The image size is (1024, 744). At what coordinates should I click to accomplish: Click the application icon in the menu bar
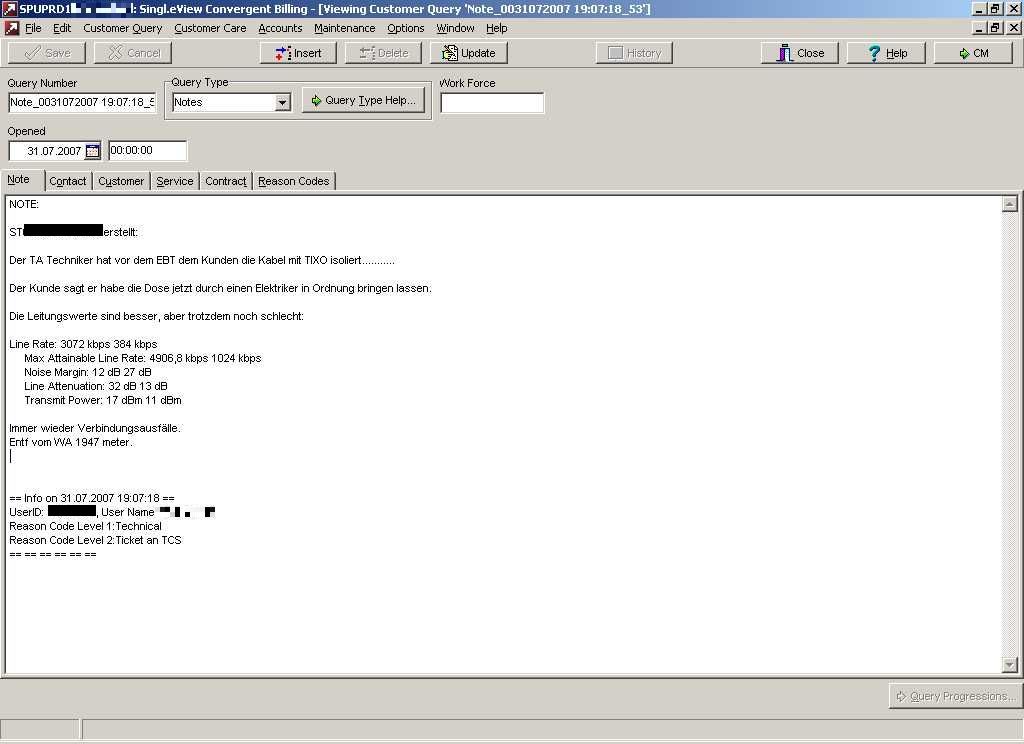[x=11, y=28]
